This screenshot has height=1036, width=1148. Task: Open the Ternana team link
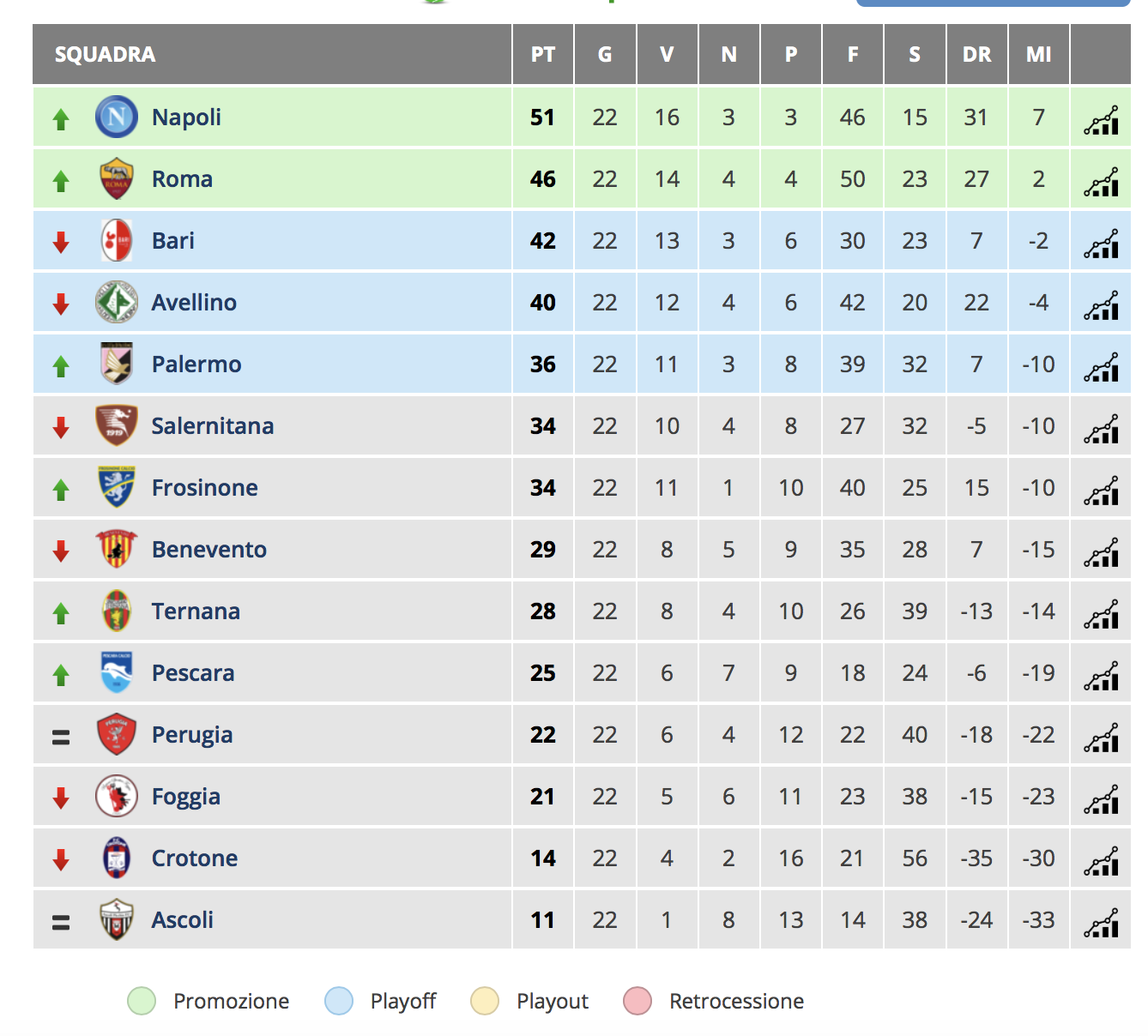pyautogui.click(x=196, y=611)
